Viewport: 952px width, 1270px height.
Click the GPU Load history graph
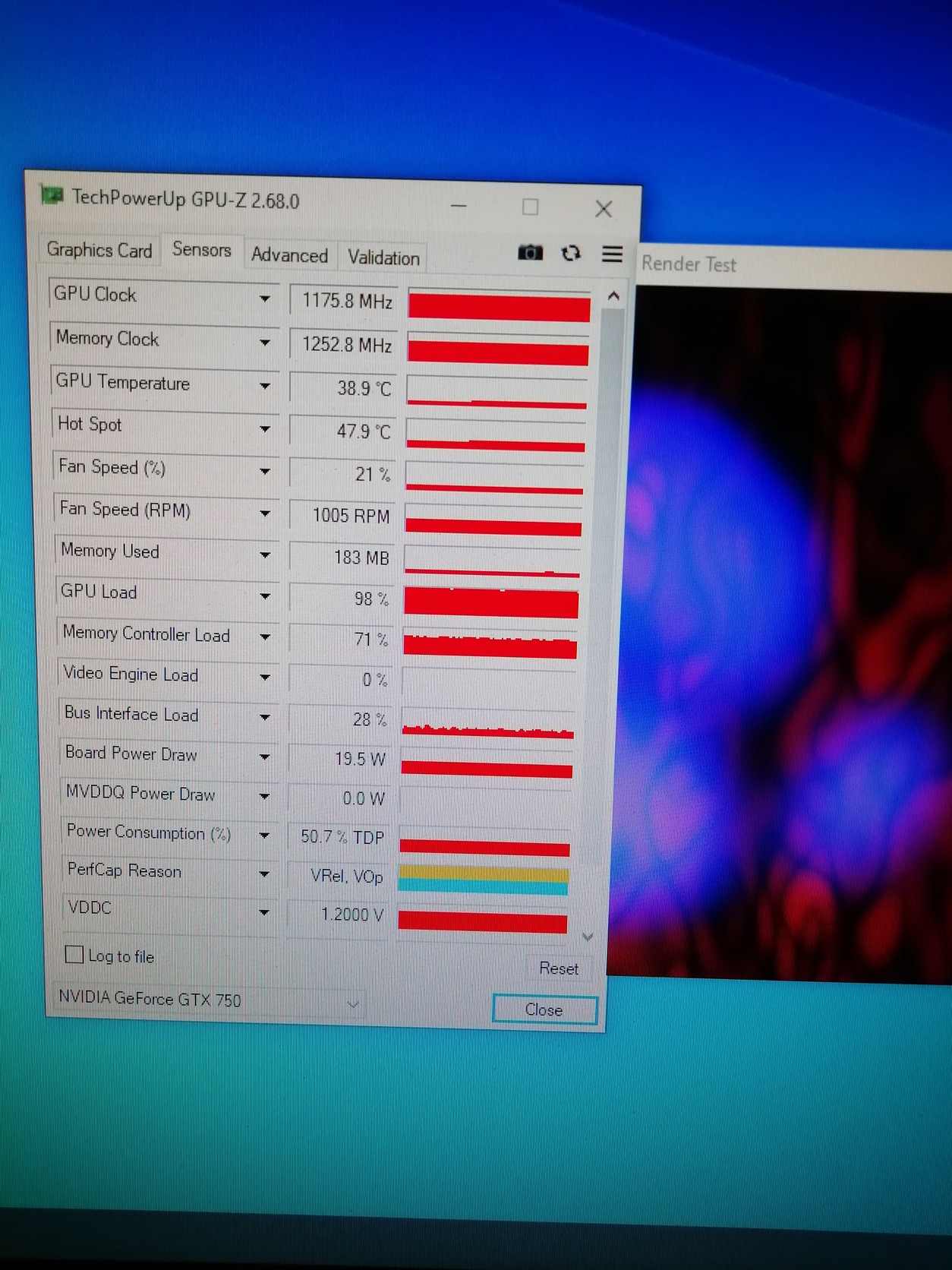pos(491,601)
